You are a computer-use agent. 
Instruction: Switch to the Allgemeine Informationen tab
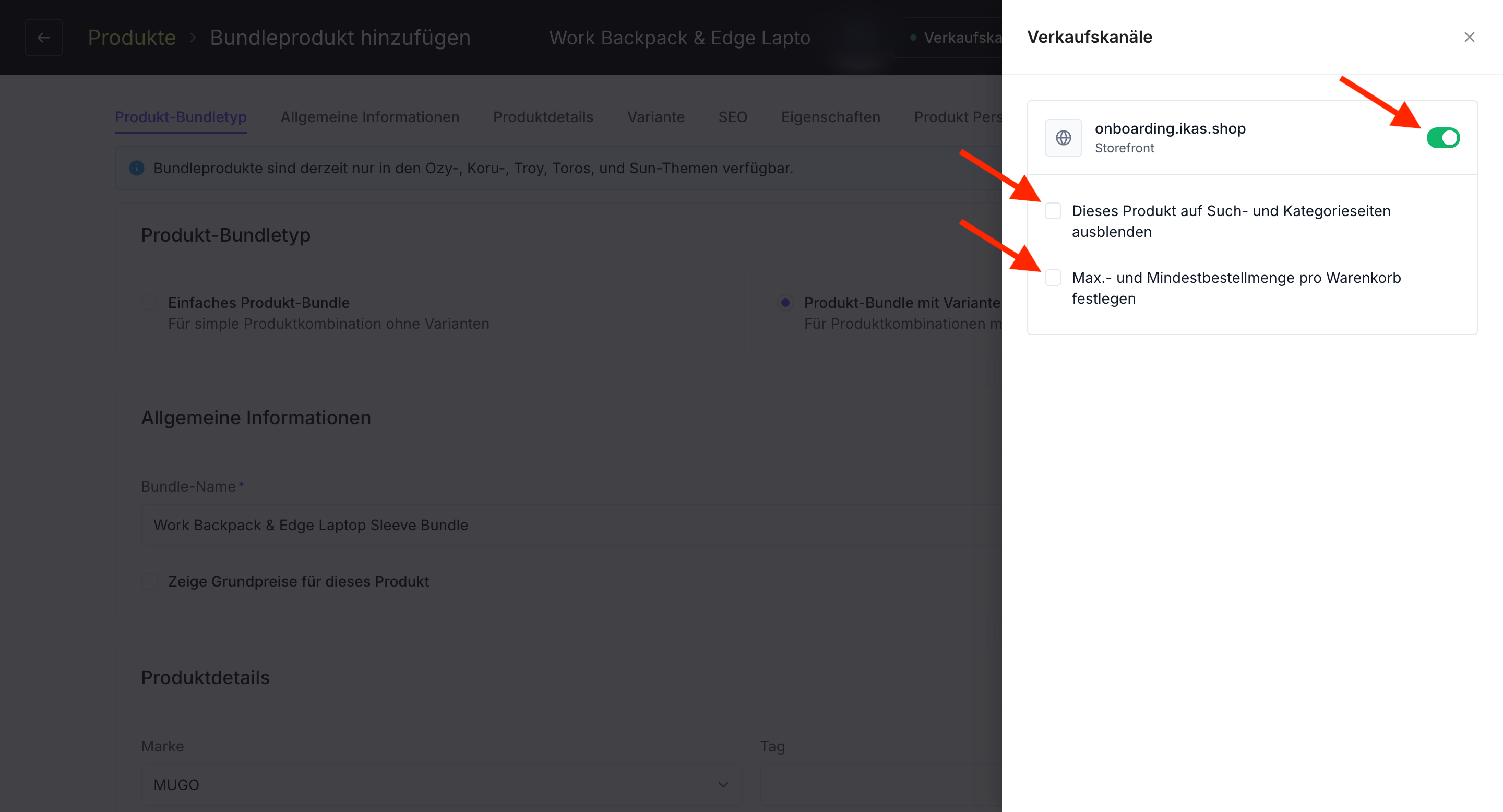370,117
